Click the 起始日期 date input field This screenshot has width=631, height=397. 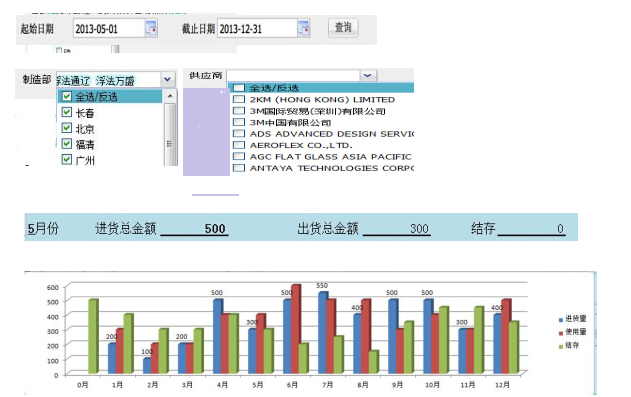[x=109, y=29]
